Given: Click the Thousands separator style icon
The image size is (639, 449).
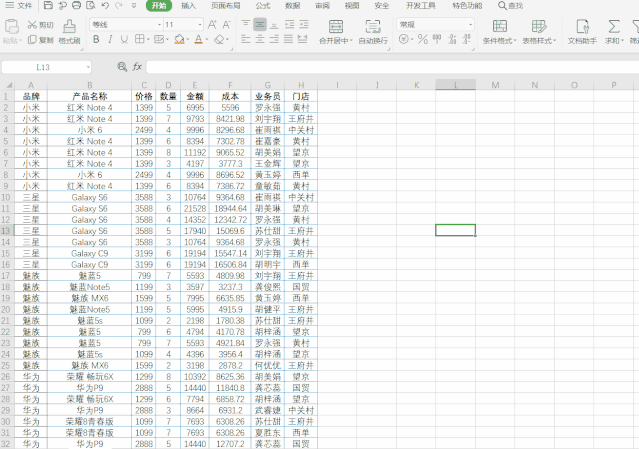Looking at the screenshot, I should click(437, 40).
